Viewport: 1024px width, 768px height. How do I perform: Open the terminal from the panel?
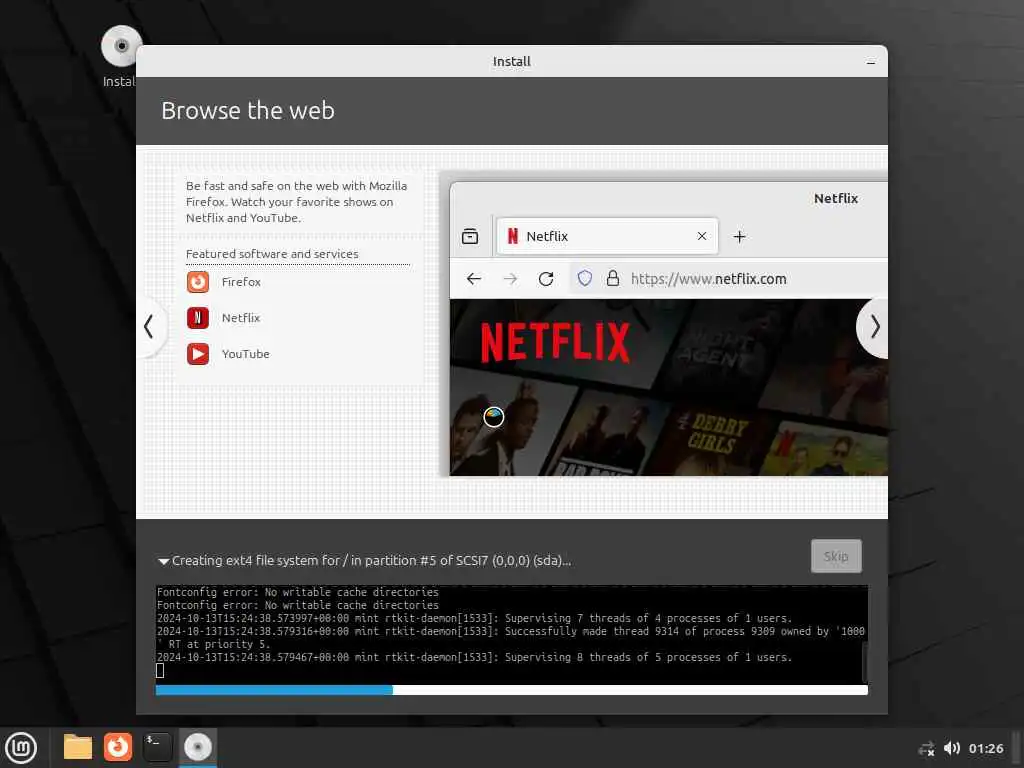pyautogui.click(x=157, y=747)
